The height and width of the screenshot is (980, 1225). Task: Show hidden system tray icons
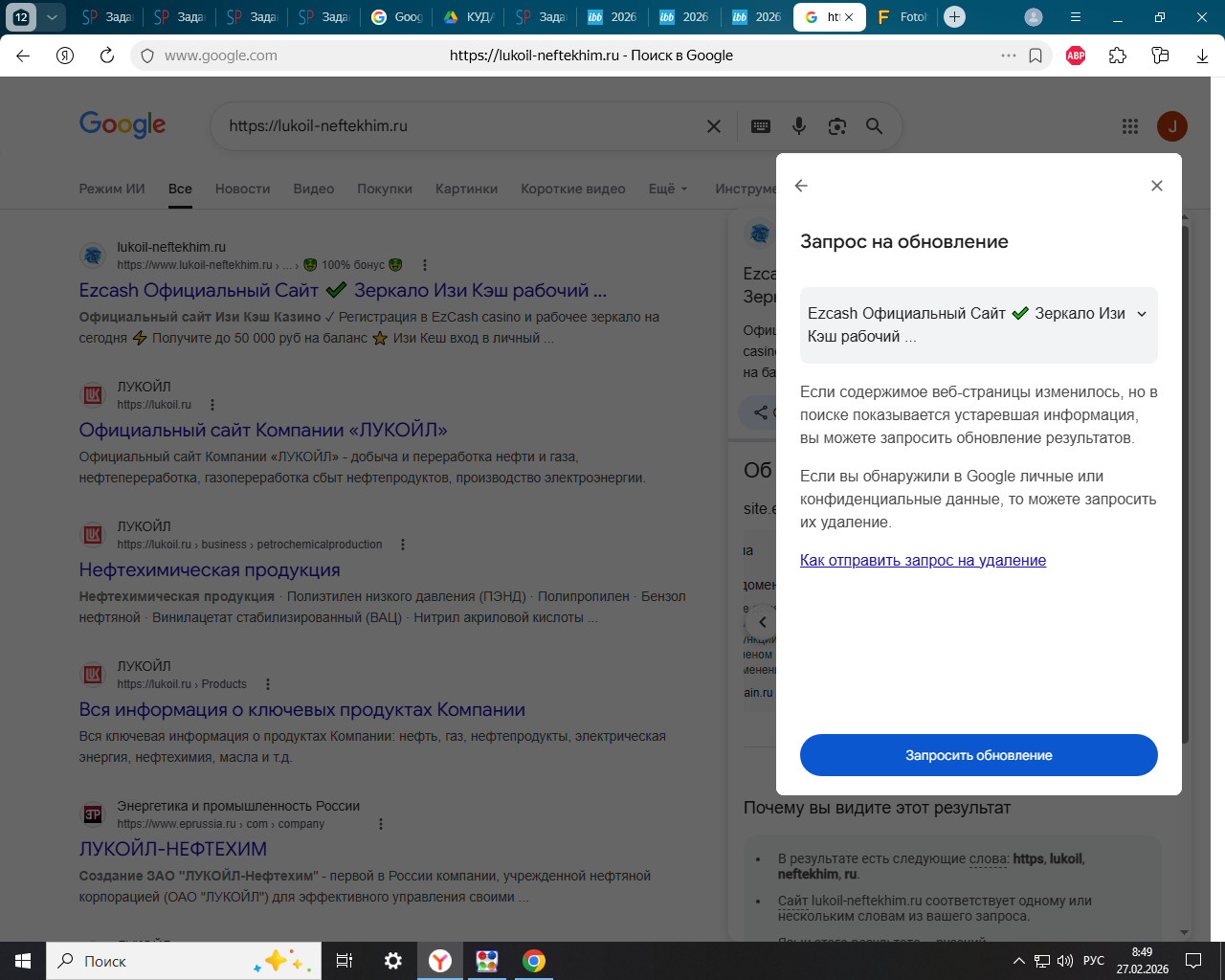[1018, 961]
